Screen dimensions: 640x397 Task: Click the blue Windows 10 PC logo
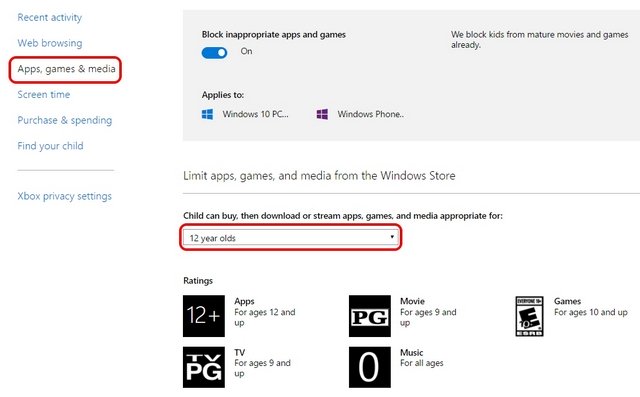point(207,114)
